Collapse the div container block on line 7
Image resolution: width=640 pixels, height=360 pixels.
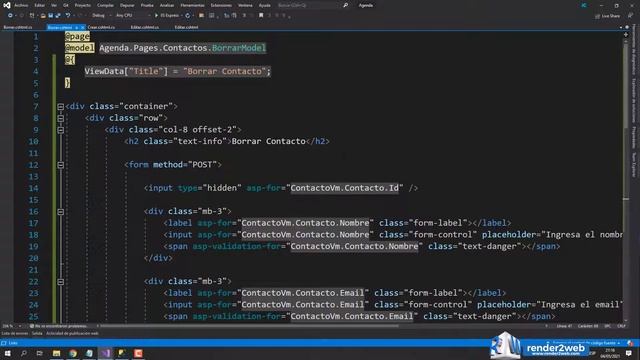click(x=60, y=107)
